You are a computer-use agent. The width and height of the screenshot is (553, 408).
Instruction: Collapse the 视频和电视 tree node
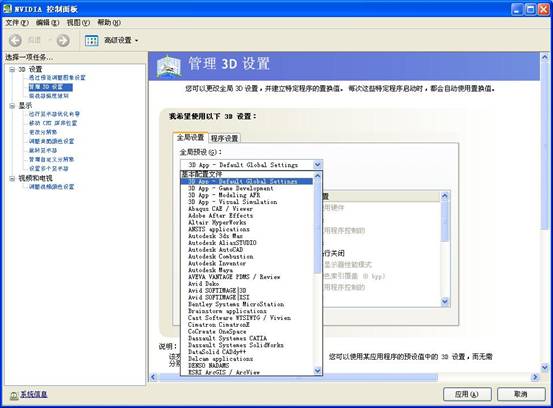point(12,178)
